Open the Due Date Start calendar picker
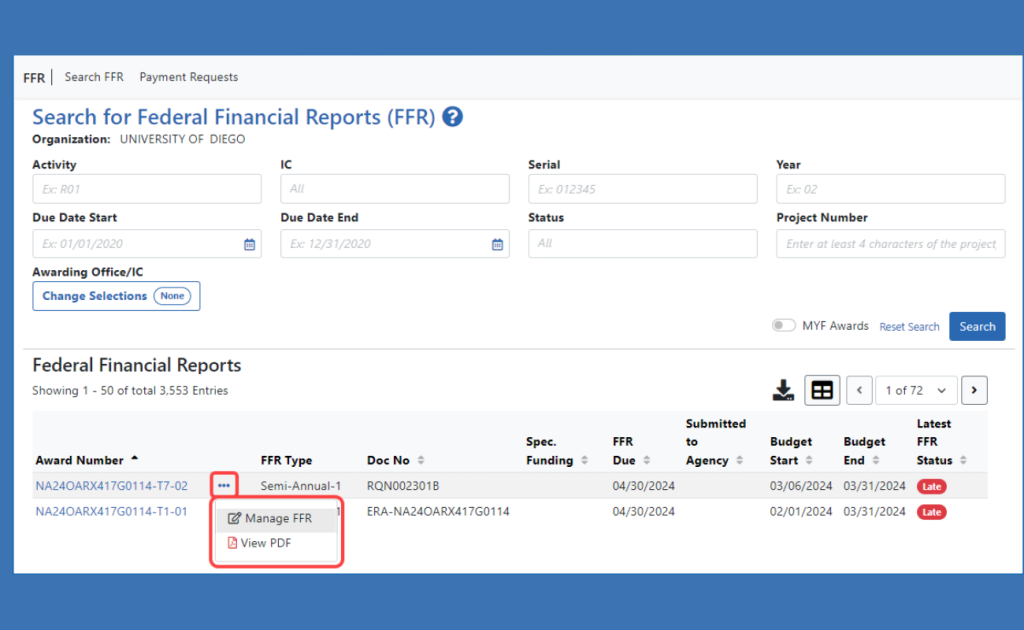1024x630 pixels. click(249, 244)
